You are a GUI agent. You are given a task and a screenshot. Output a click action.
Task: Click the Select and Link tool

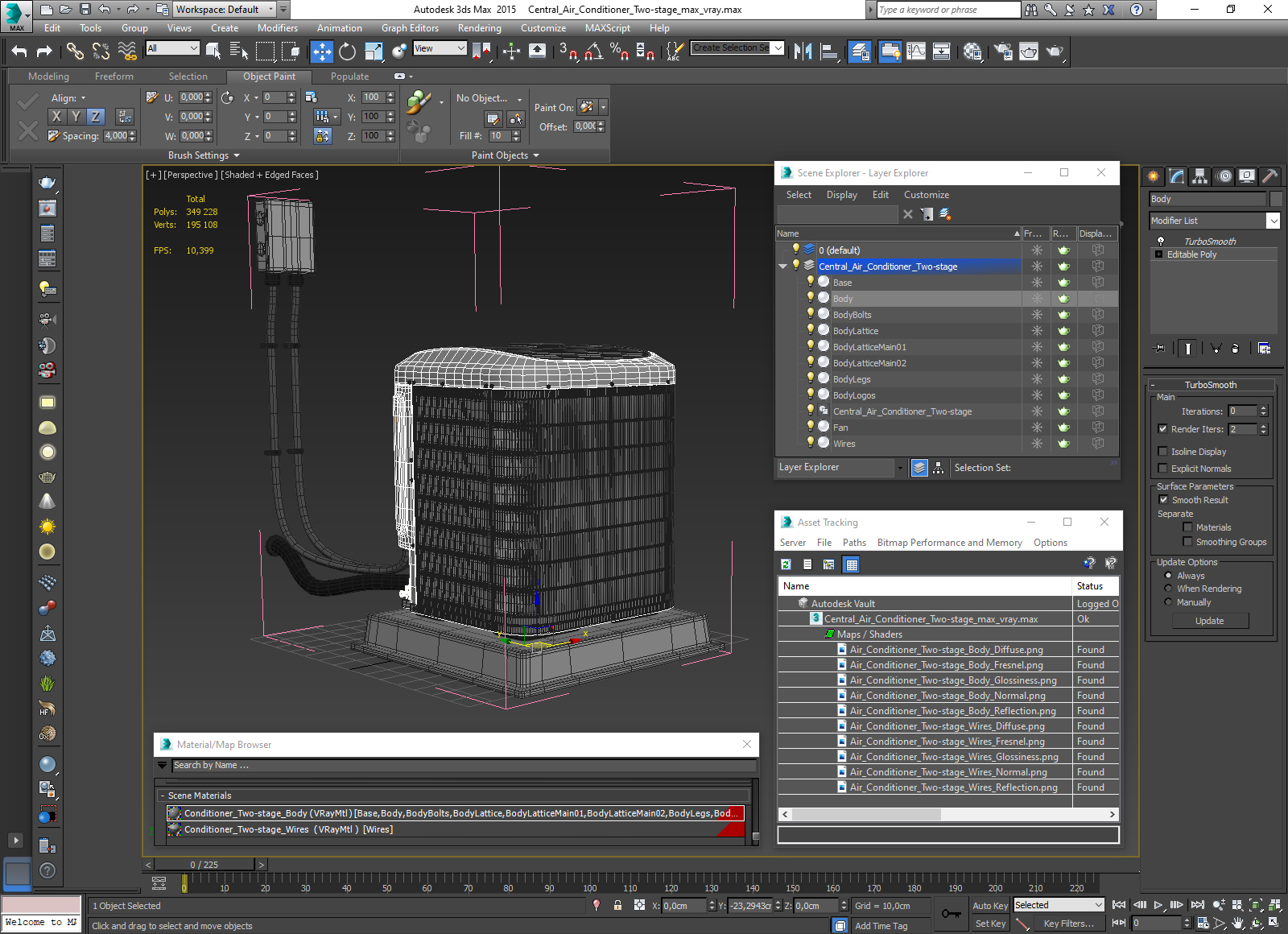click(x=75, y=52)
